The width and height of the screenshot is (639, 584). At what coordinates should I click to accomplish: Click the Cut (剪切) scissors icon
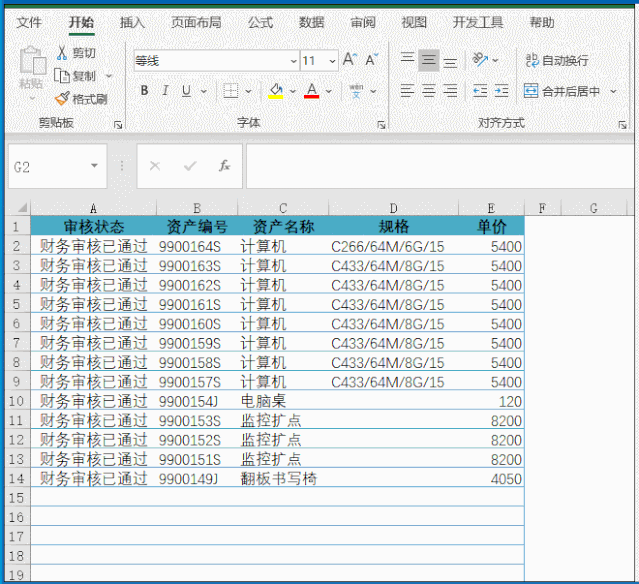tap(63, 53)
